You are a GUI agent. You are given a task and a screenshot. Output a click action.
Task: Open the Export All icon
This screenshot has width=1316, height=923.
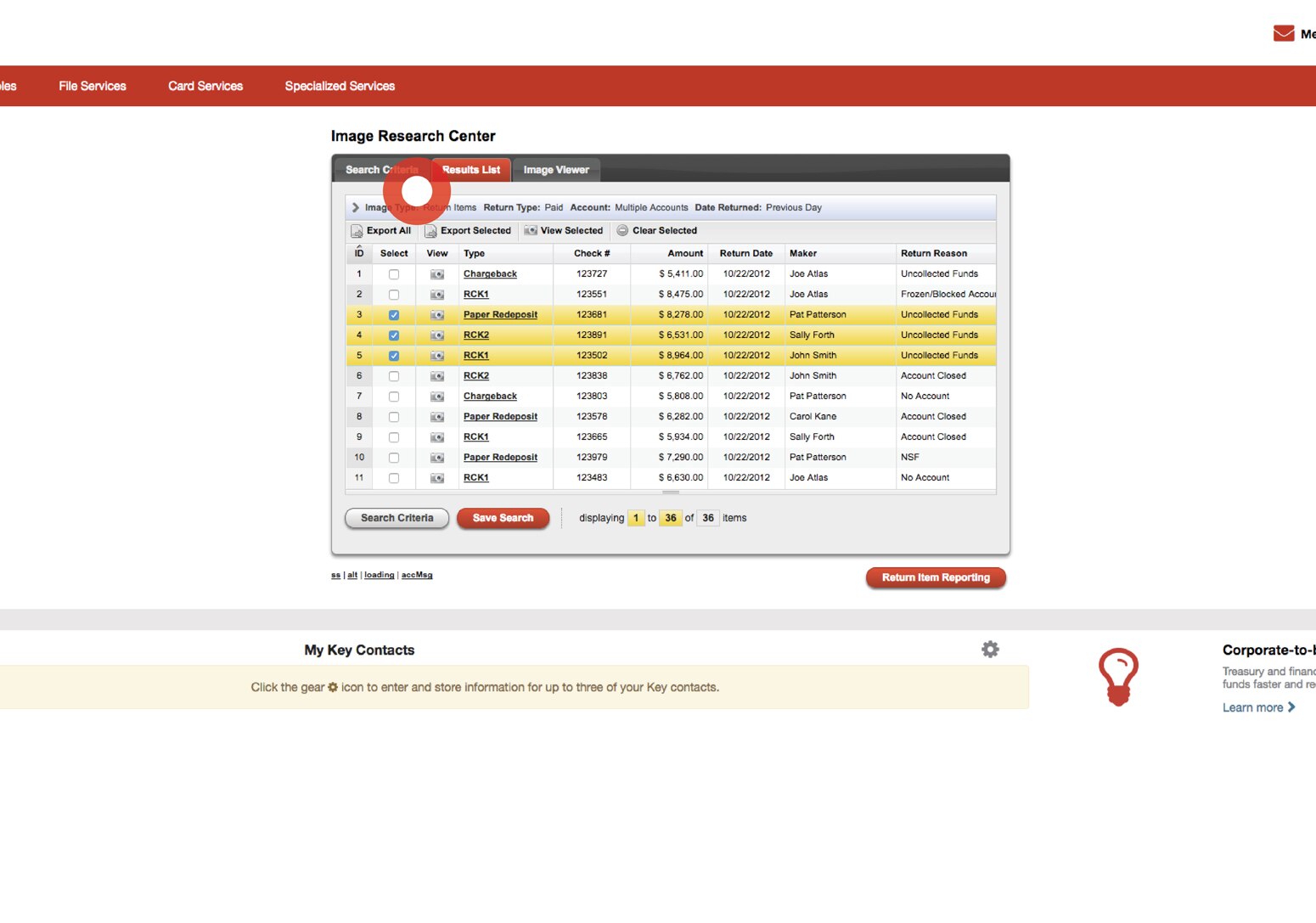point(357,230)
